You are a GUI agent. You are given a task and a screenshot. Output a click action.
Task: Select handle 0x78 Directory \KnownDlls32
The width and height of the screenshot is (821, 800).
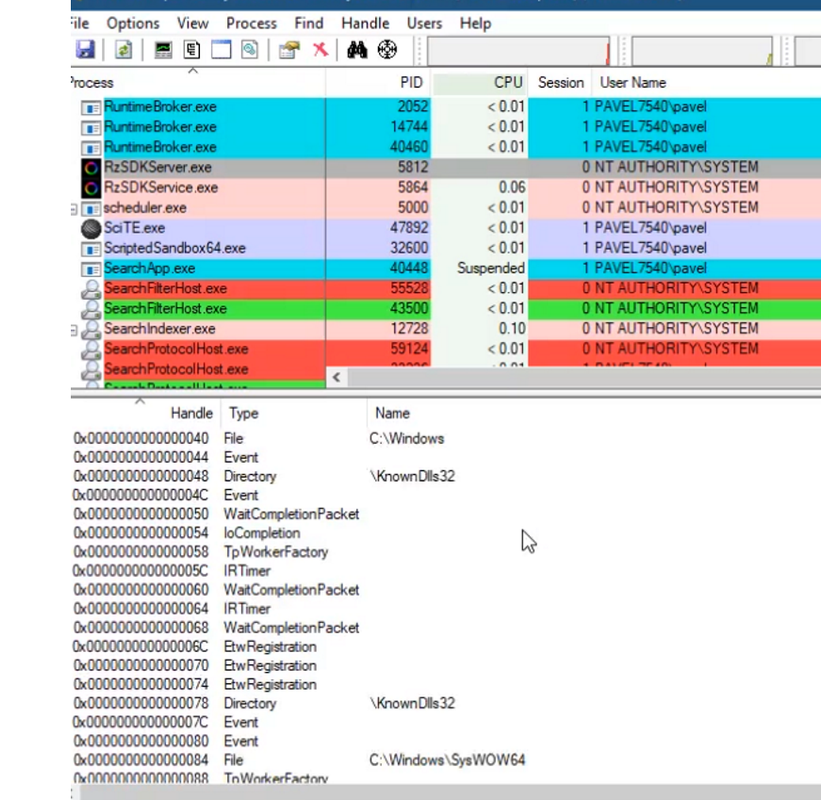click(446, 704)
